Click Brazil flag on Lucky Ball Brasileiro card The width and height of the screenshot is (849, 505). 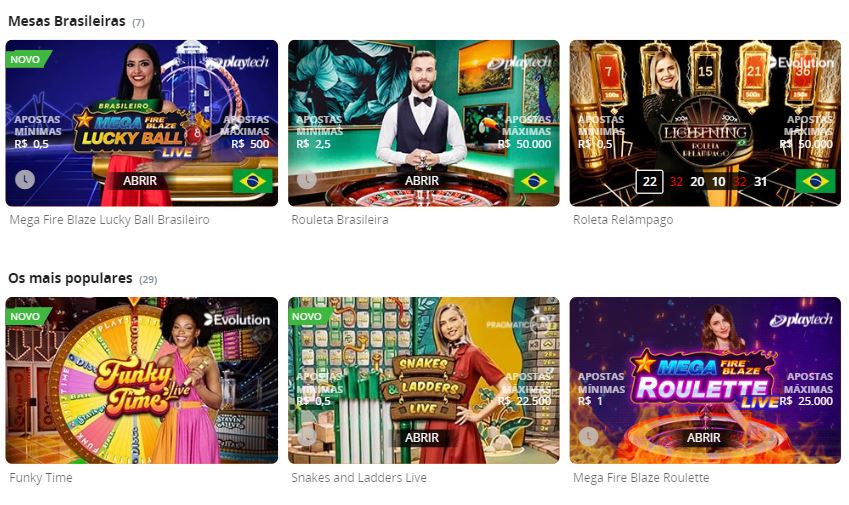click(252, 181)
